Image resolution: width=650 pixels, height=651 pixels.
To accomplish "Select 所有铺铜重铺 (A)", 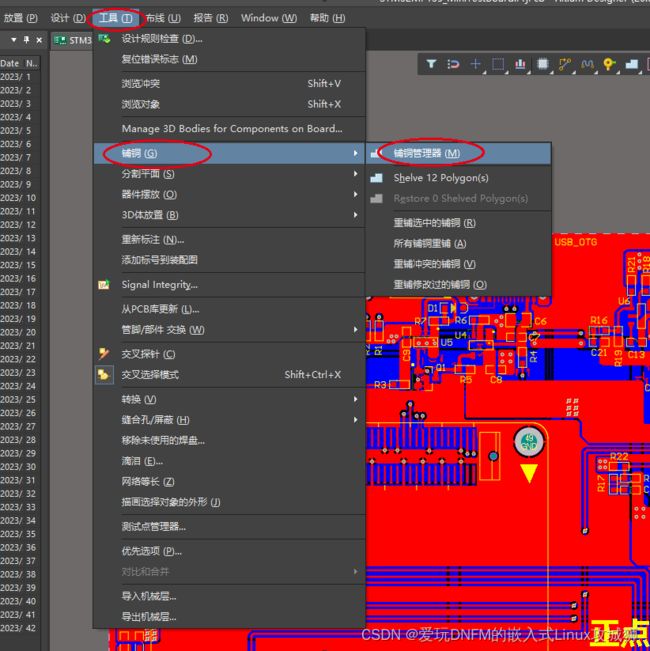I will 459,243.
